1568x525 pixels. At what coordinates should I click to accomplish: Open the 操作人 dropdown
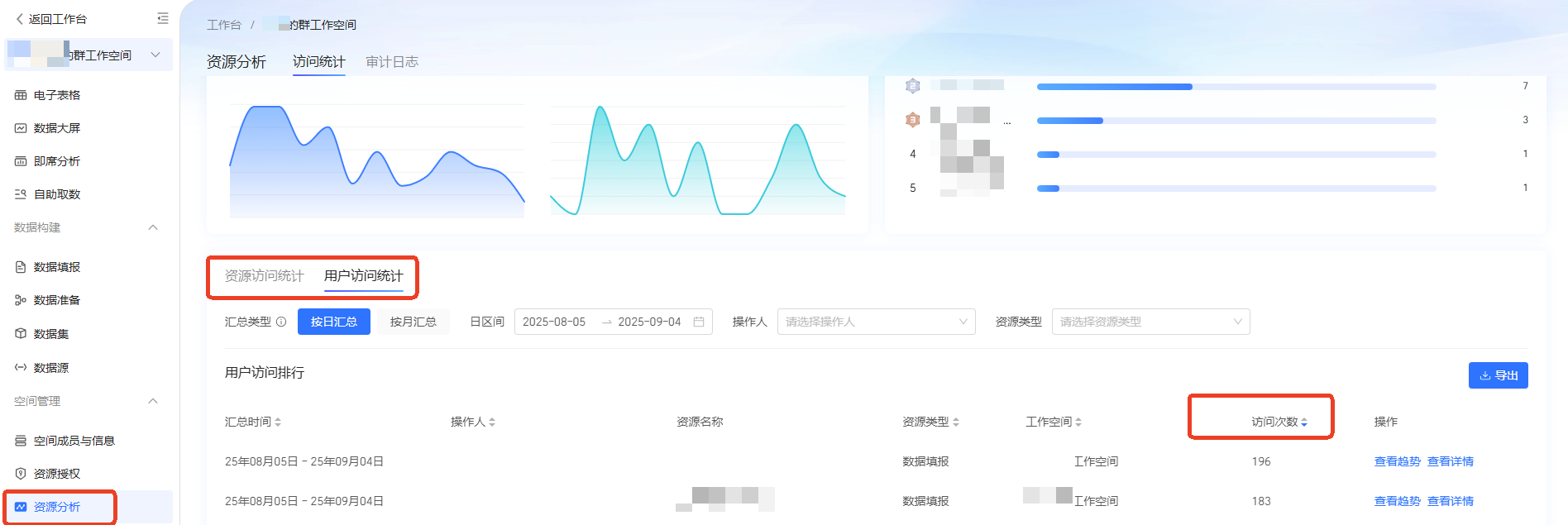(x=876, y=322)
